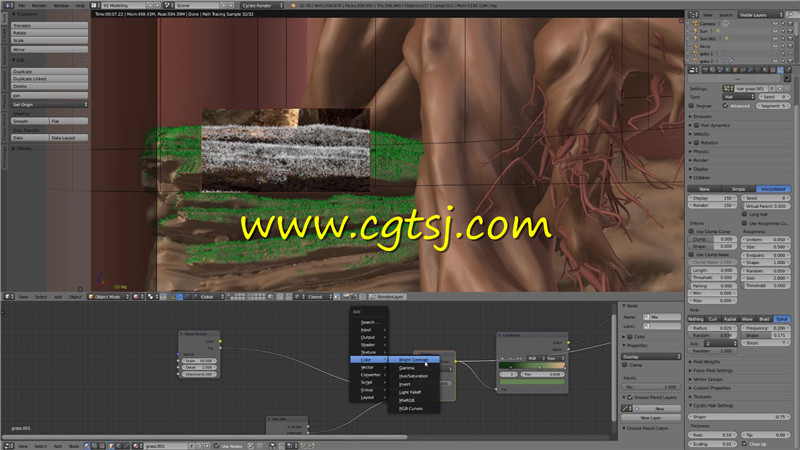Click the material browse sphere icon near grass.001

click(x=137, y=446)
